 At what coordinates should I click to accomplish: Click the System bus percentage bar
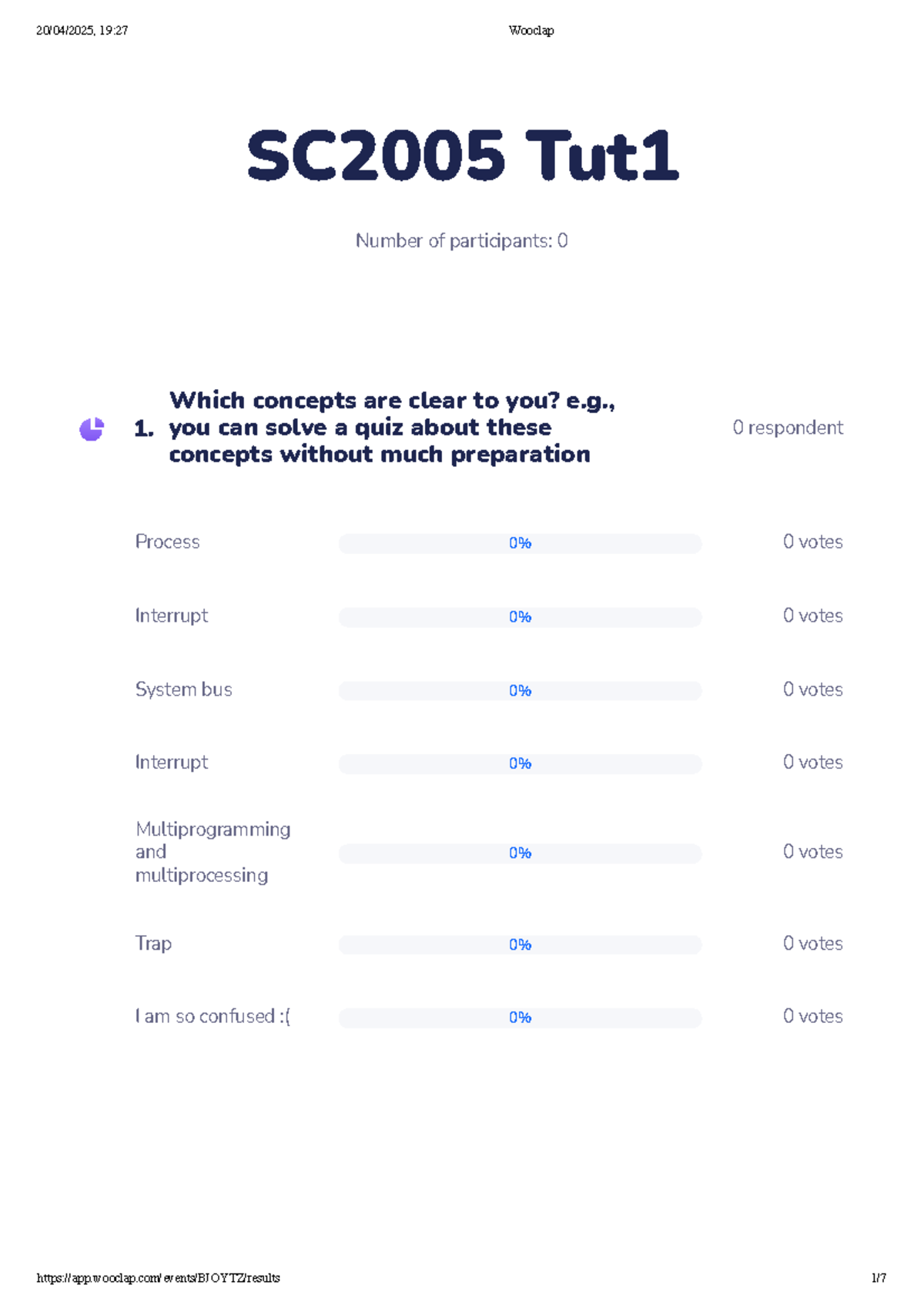[520, 691]
